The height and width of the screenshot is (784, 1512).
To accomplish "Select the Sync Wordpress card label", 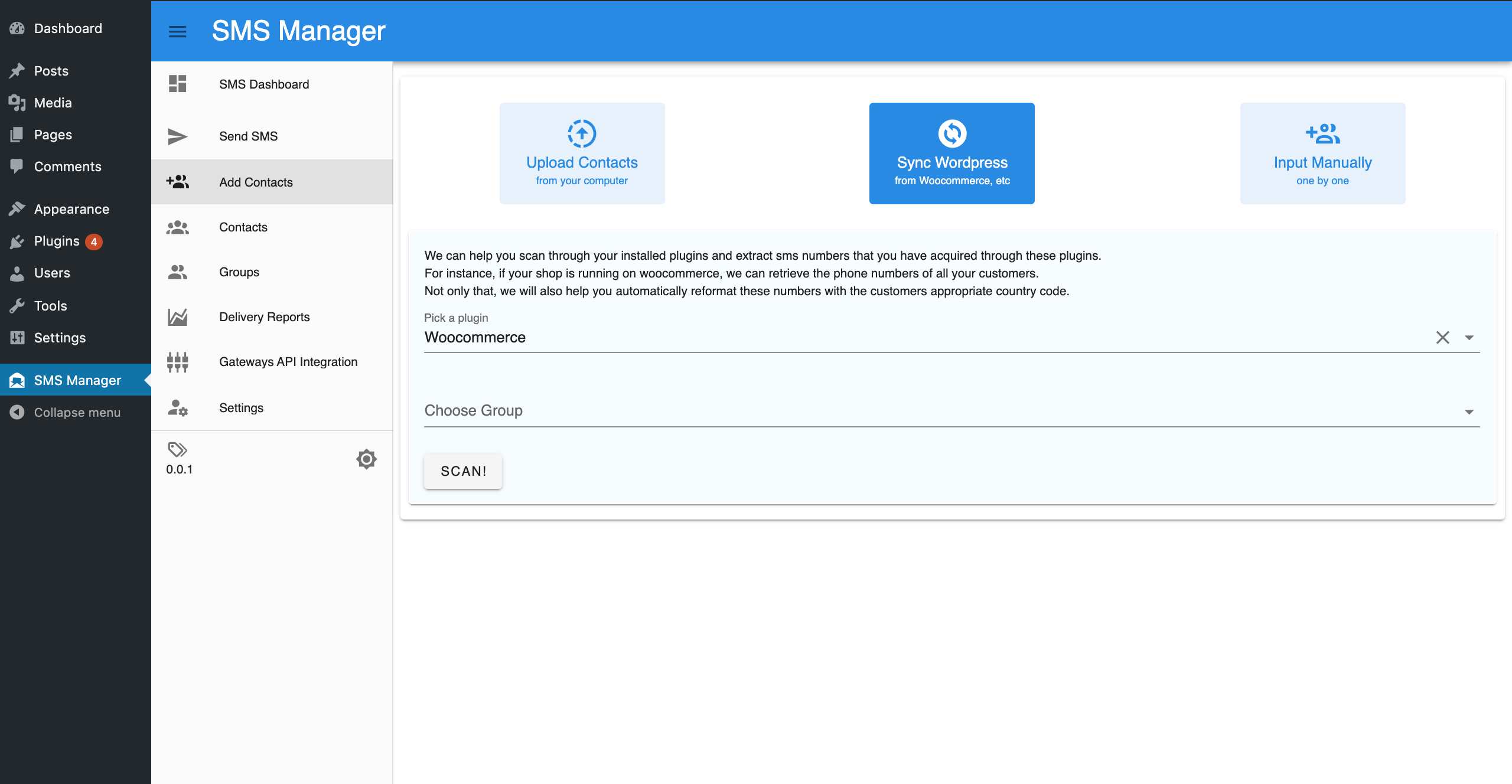I will (x=952, y=162).
